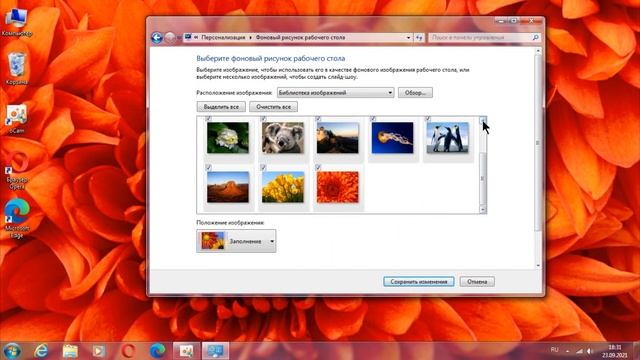The image size is (640, 360).
Task: Uncheck the koala picture checkbox
Action: tap(263, 118)
